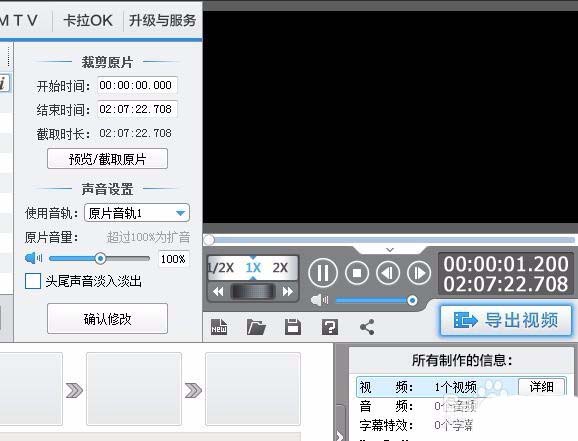Step forward one frame
This screenshot has width=578, height=441.
click(418, 273)
